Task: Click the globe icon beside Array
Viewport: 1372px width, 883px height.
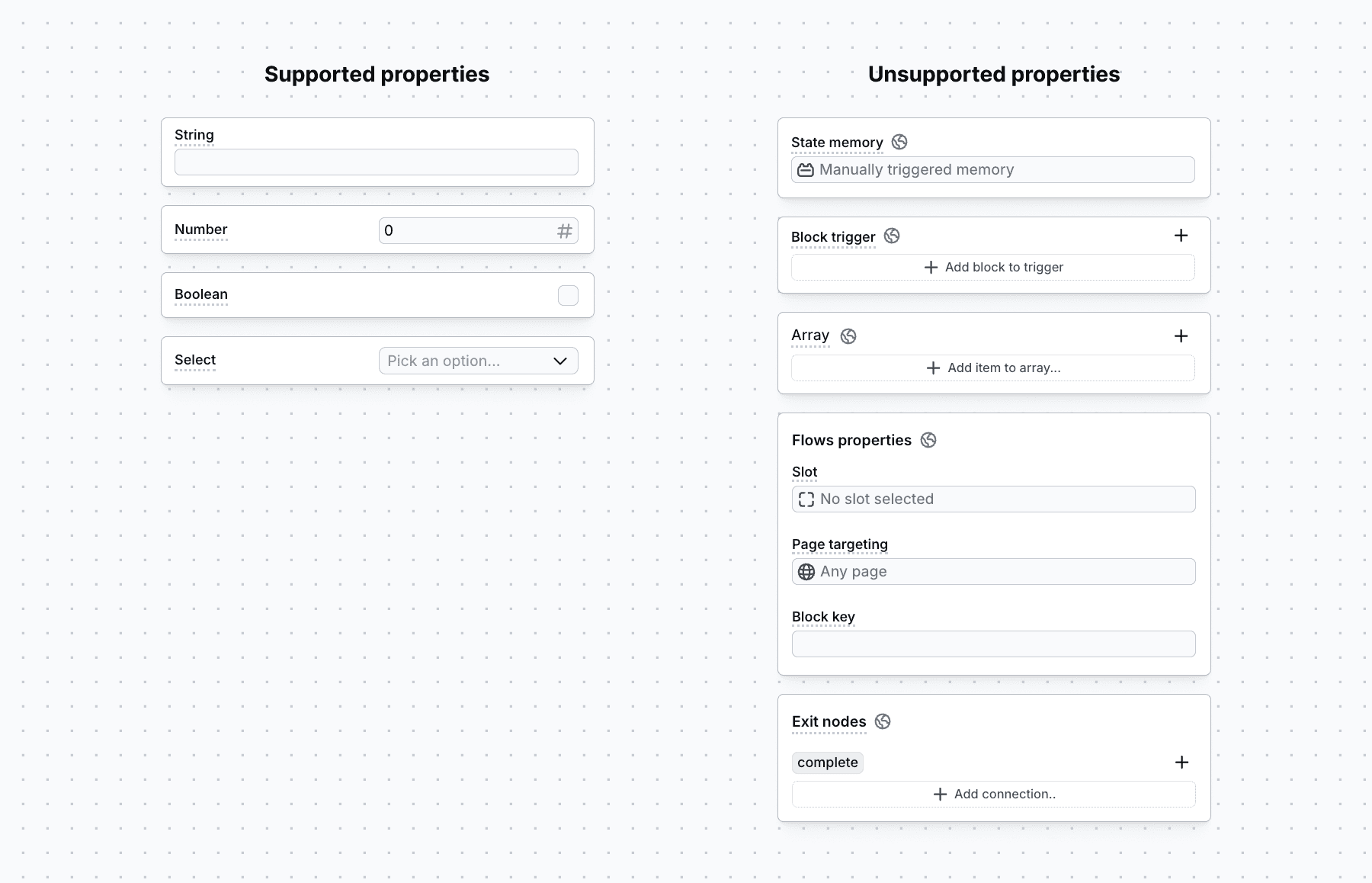Action: point(848,336)
